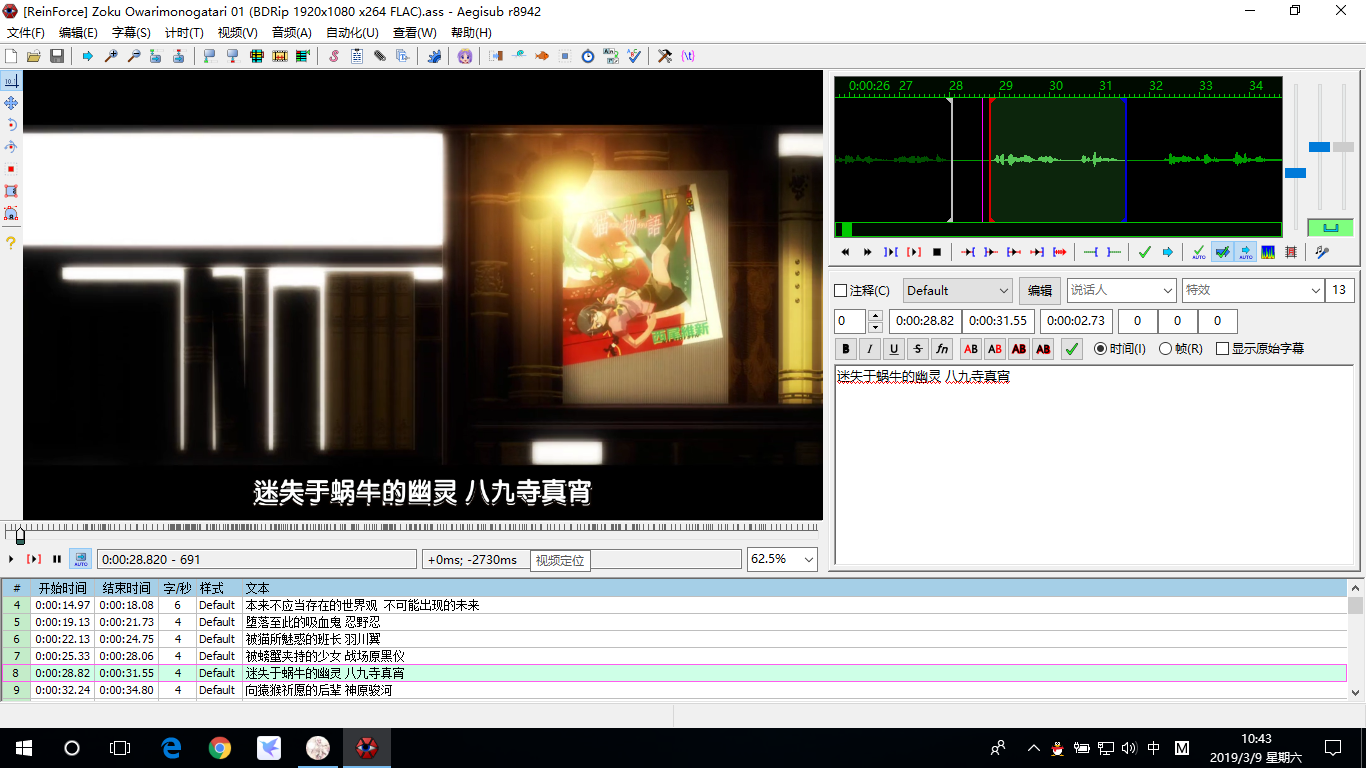The height and width of the screenshot is (768, 1366).
Task: Select the rotate on Z axis tool
Action: (11, 125)
